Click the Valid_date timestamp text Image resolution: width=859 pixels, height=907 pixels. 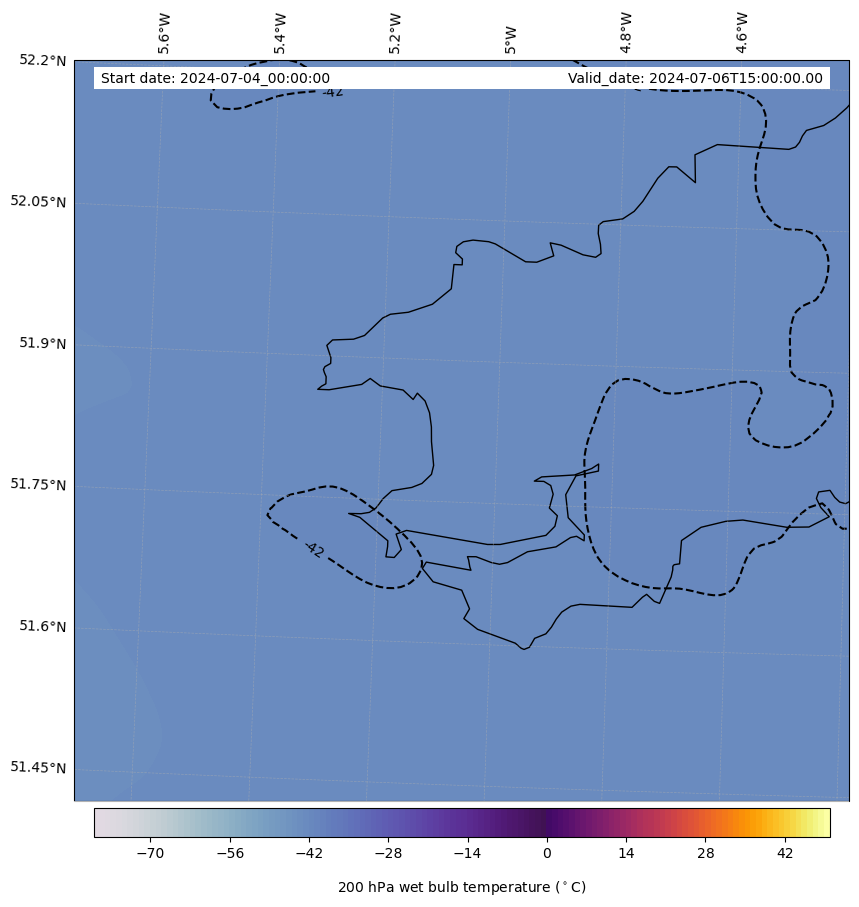click(x=695, y=78)
